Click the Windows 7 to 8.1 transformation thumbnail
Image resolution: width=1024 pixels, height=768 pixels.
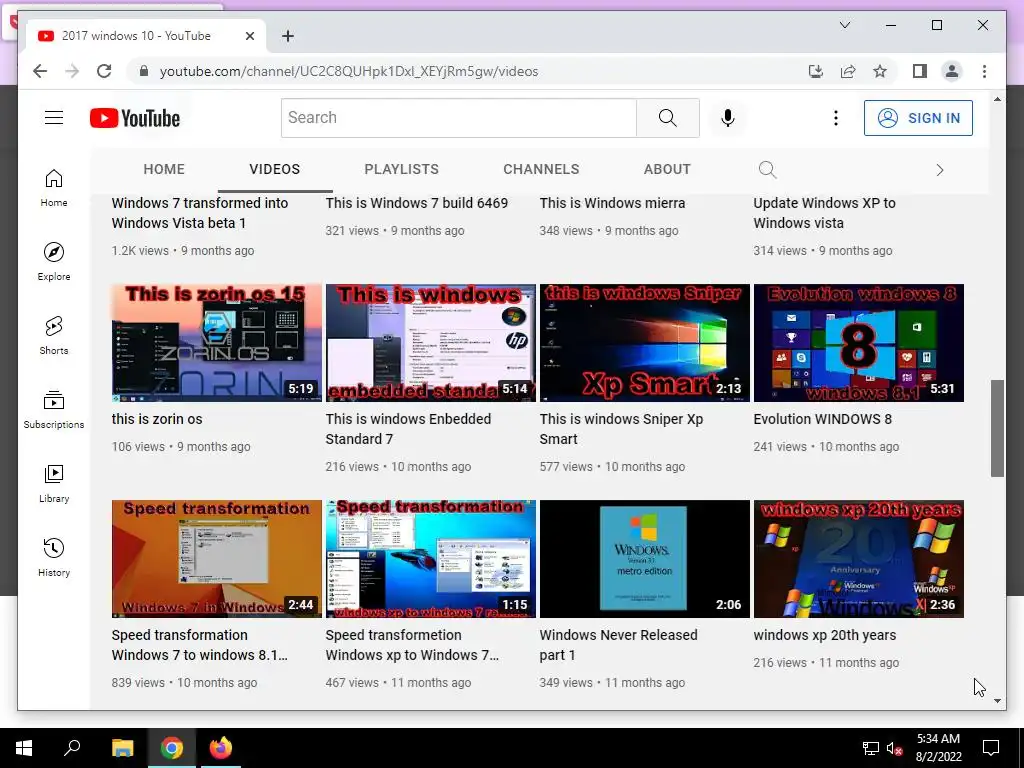coord(217,559)
